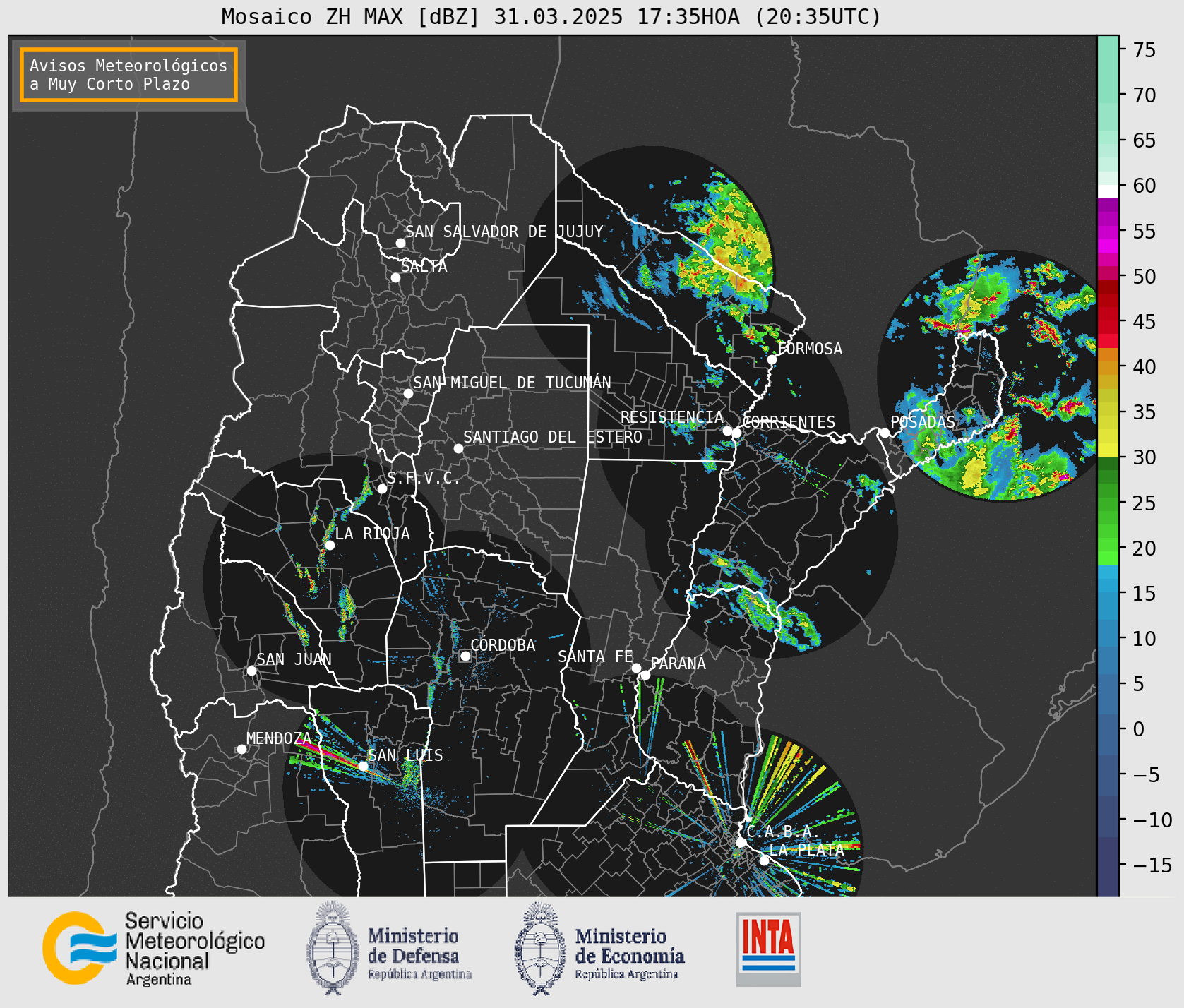Click the 35 dBZ scale label

1144,412
